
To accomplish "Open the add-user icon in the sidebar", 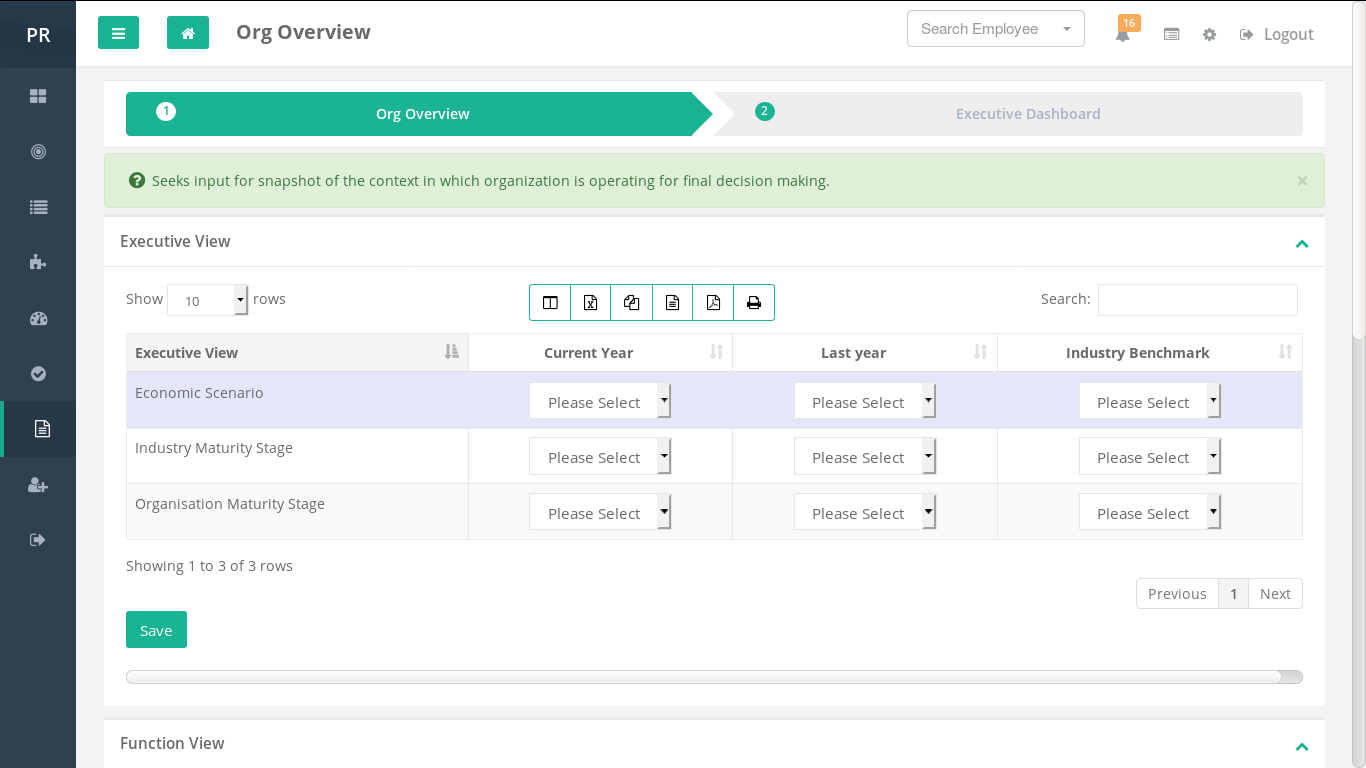I will tap(38, 485).
